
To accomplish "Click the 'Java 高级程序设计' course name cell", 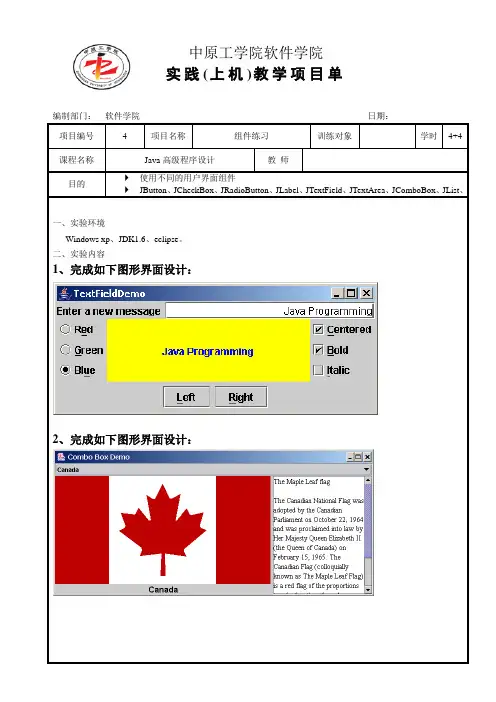I will pyautogui.click(x=180, y=160).
